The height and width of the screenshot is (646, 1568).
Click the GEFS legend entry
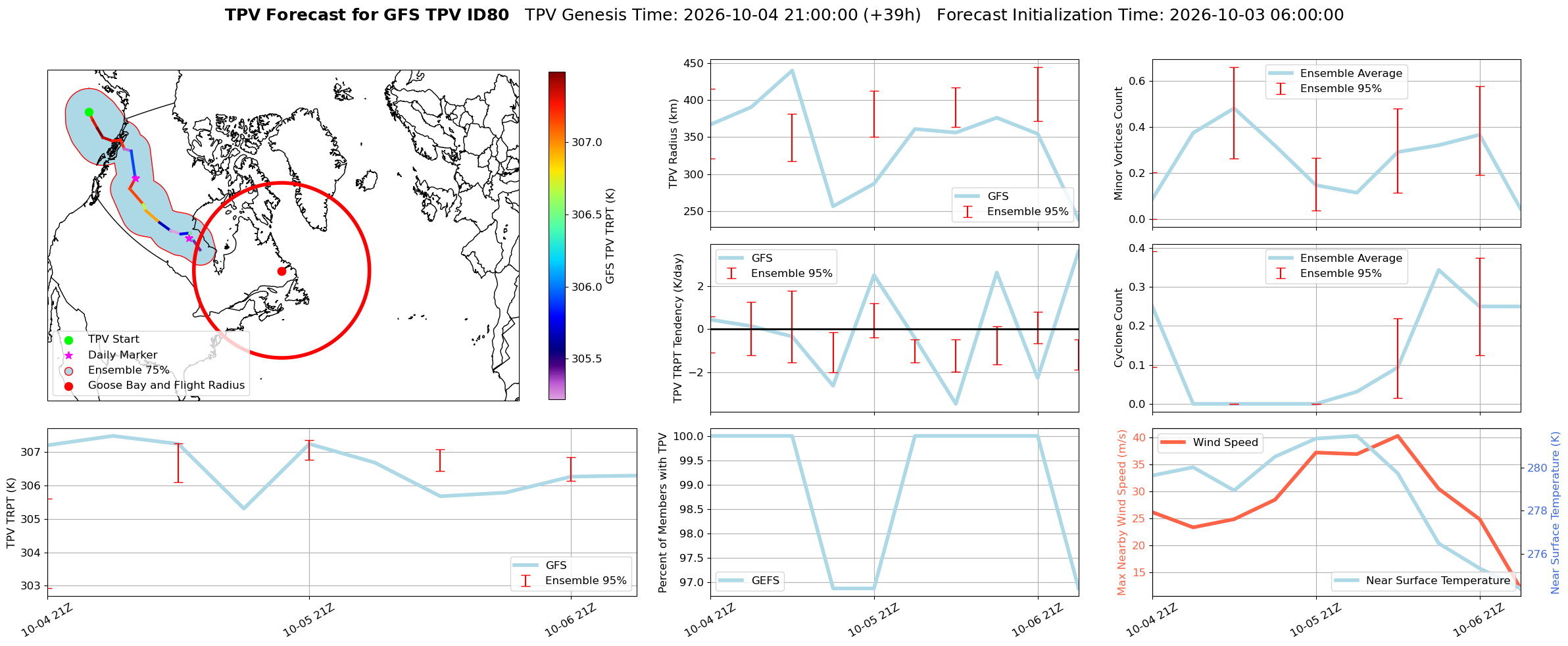(x=749, y=581)
